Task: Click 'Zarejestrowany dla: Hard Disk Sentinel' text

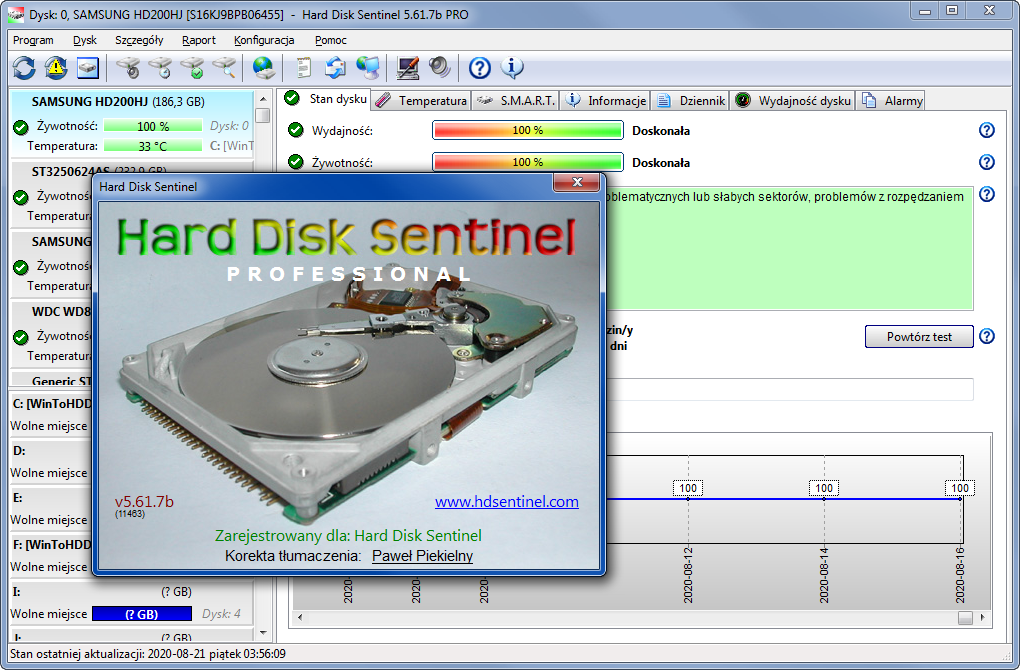Action: [x=348, y=536]
